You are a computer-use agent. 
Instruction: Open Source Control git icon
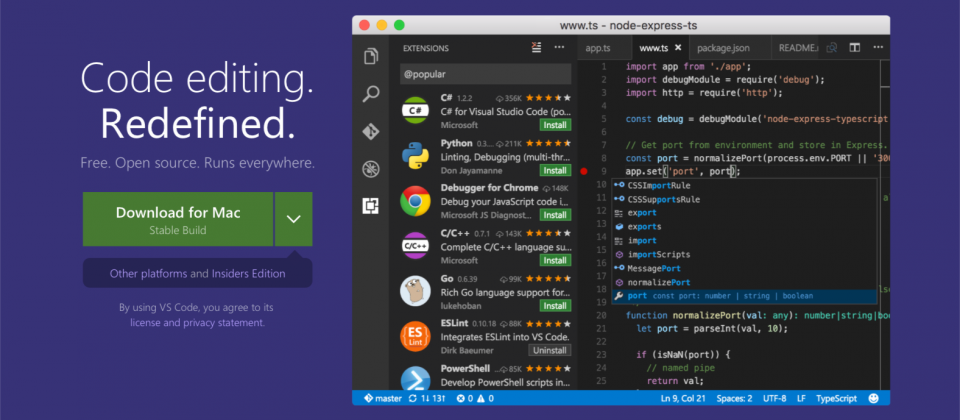(370, 132)
